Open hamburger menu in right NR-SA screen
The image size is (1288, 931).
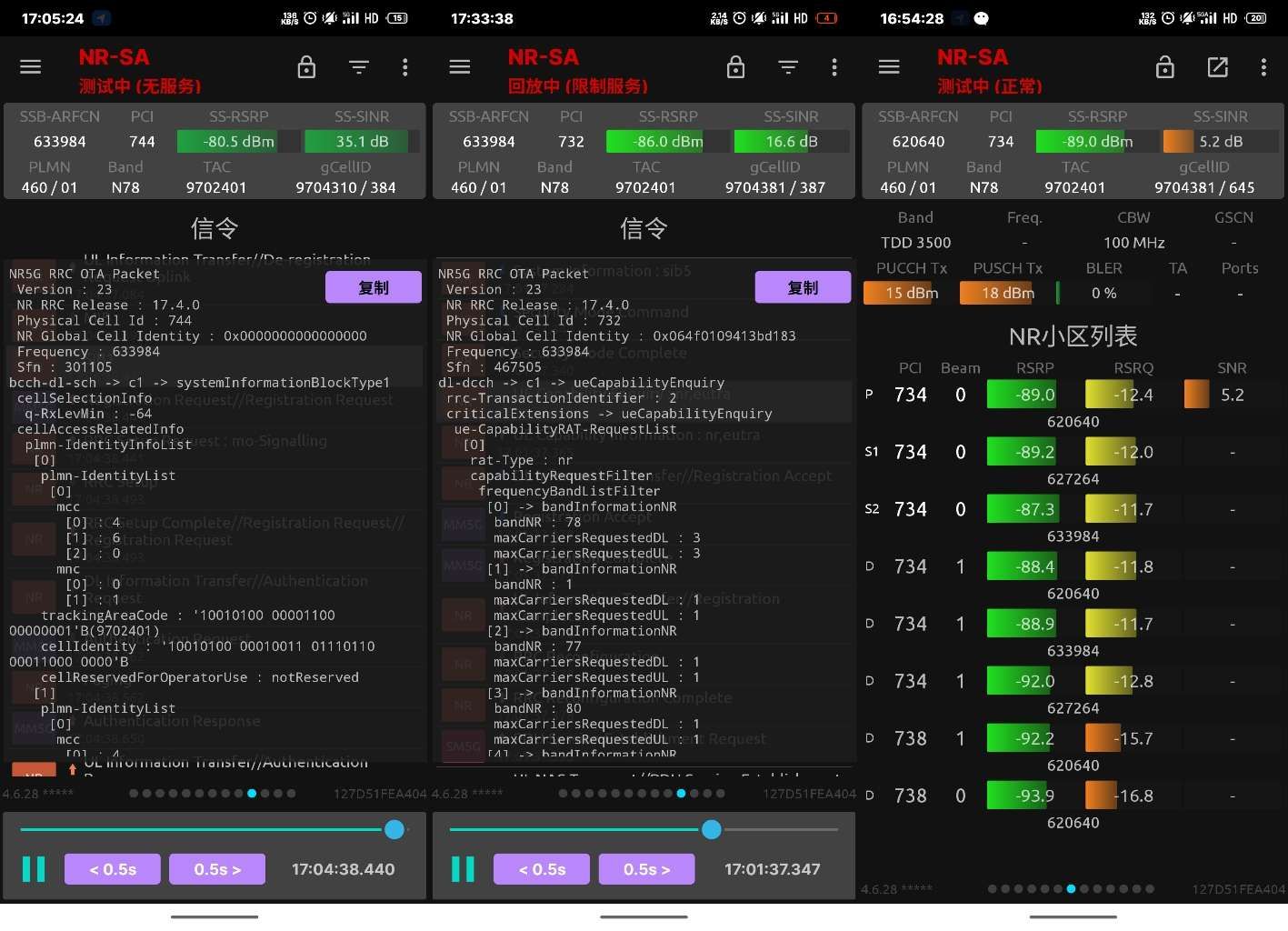point(889,67)
